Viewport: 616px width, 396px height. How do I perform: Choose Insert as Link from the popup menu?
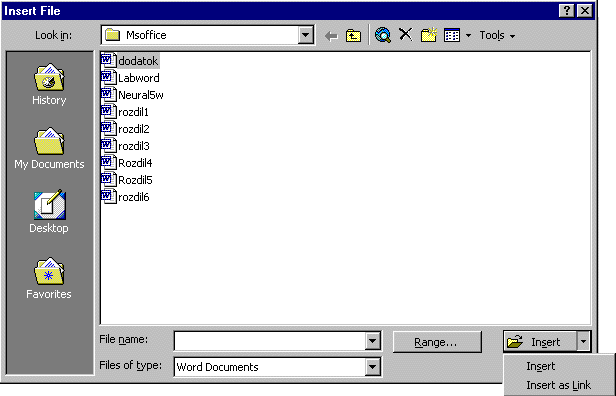tap(558, 385)
